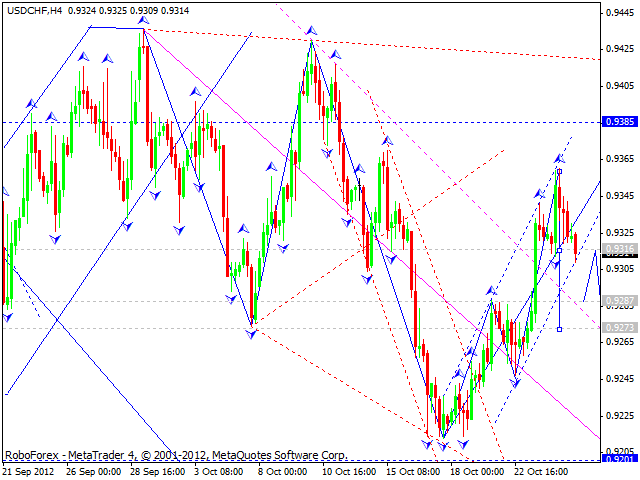Image resolution: width=640 pixels, height=480 pixels.
Task: Click the 0.9445 price axis label
Action: (620, 12)
